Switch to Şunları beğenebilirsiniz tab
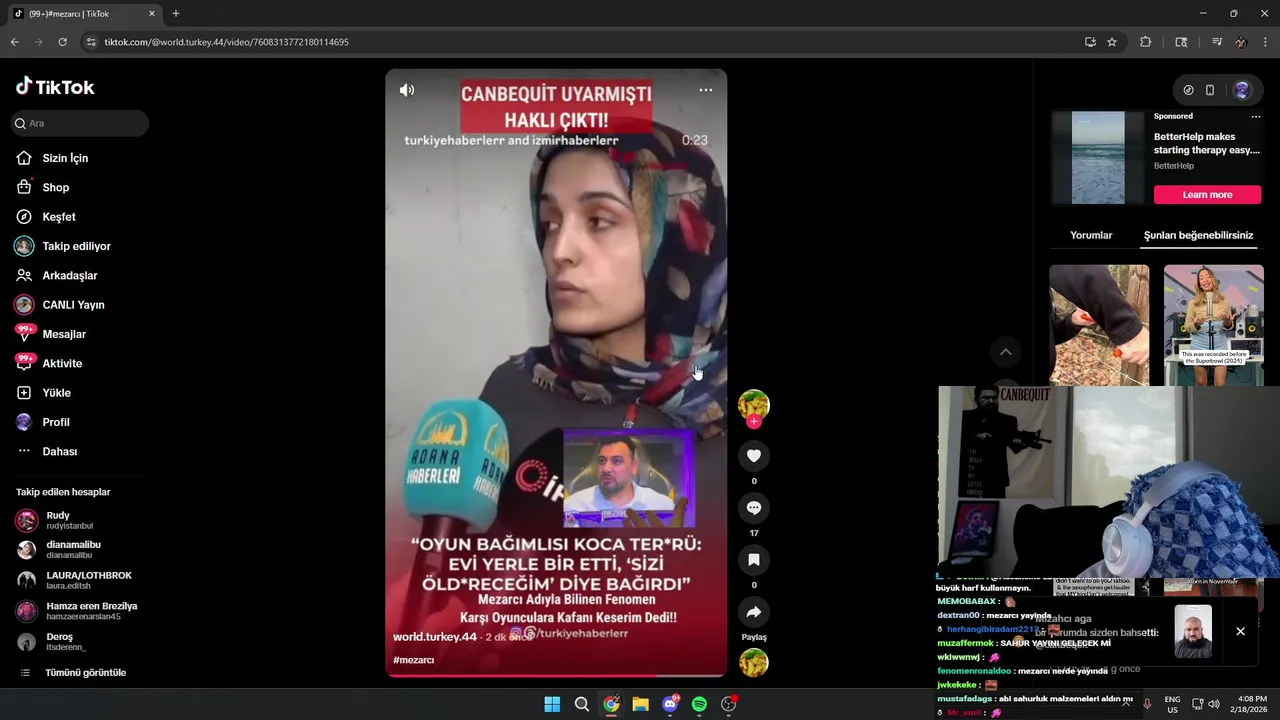 (1198, 235)
